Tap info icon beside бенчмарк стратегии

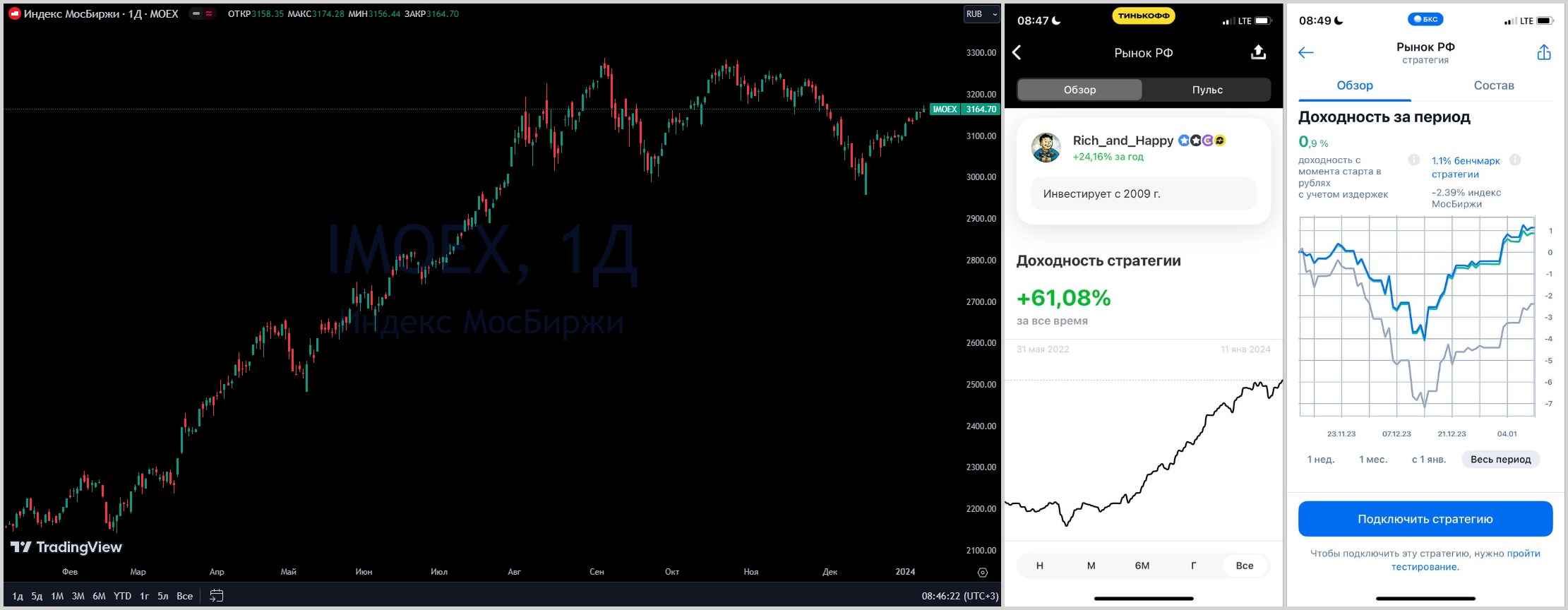click(x=1514, y=160)
